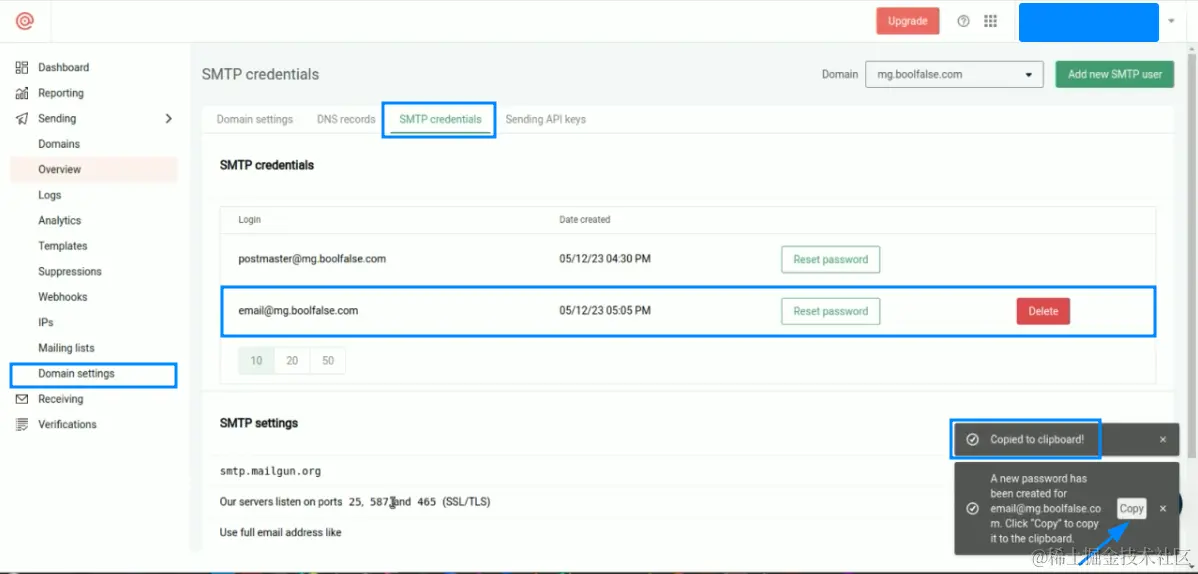Click the Login column header
1198x574 pixels.
pyautogui.click(x=249, y=219)
